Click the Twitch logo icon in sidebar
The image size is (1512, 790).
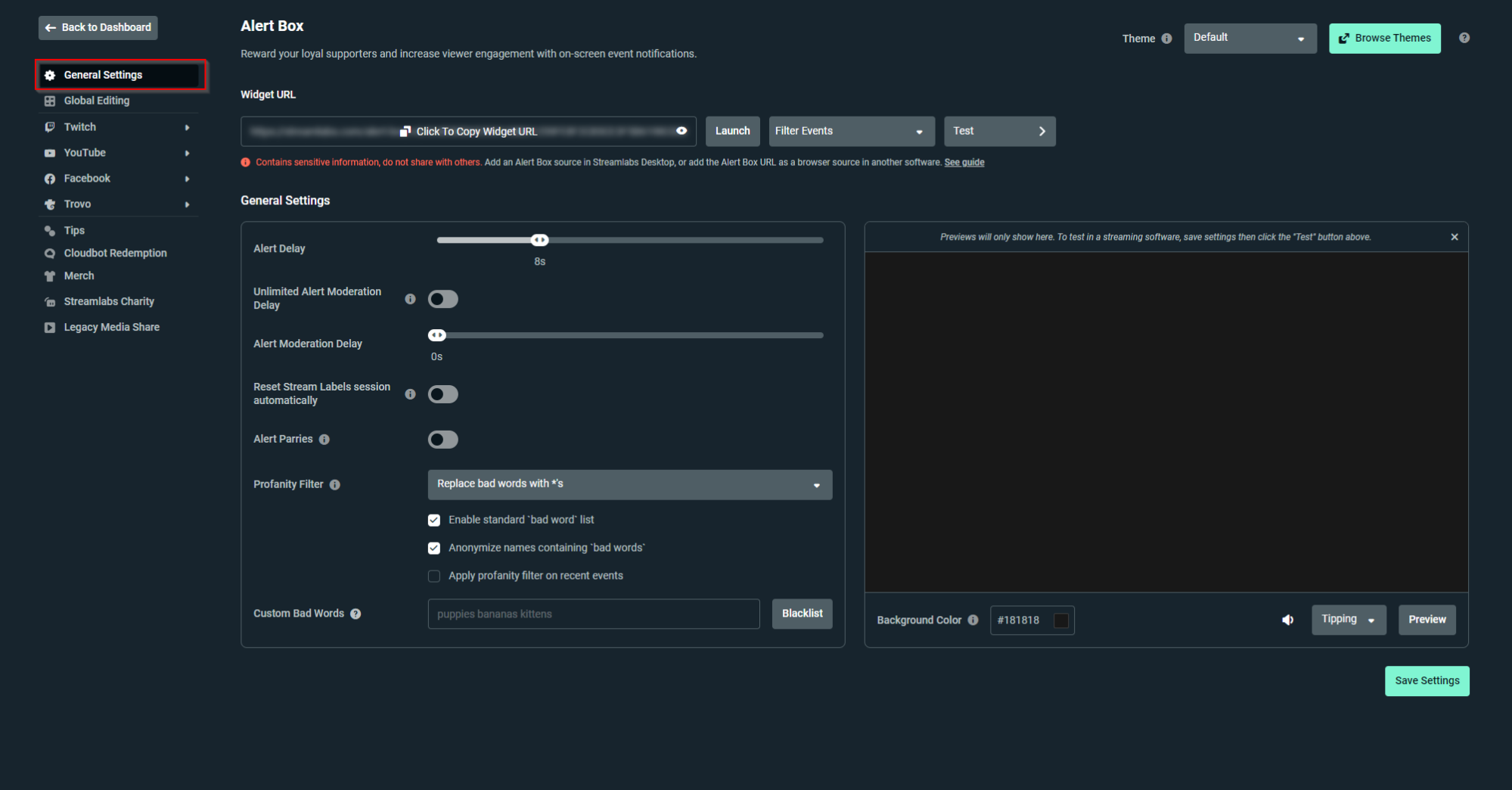pos(50,127)
